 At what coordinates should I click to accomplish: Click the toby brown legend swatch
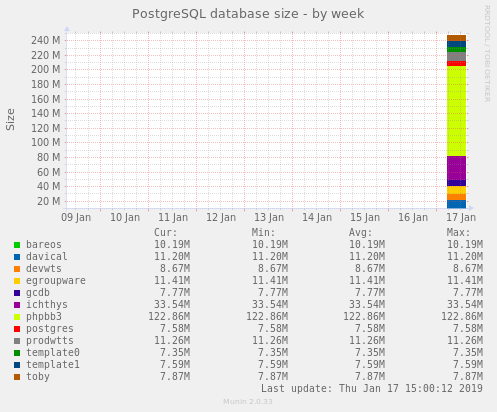click(17, 377)
